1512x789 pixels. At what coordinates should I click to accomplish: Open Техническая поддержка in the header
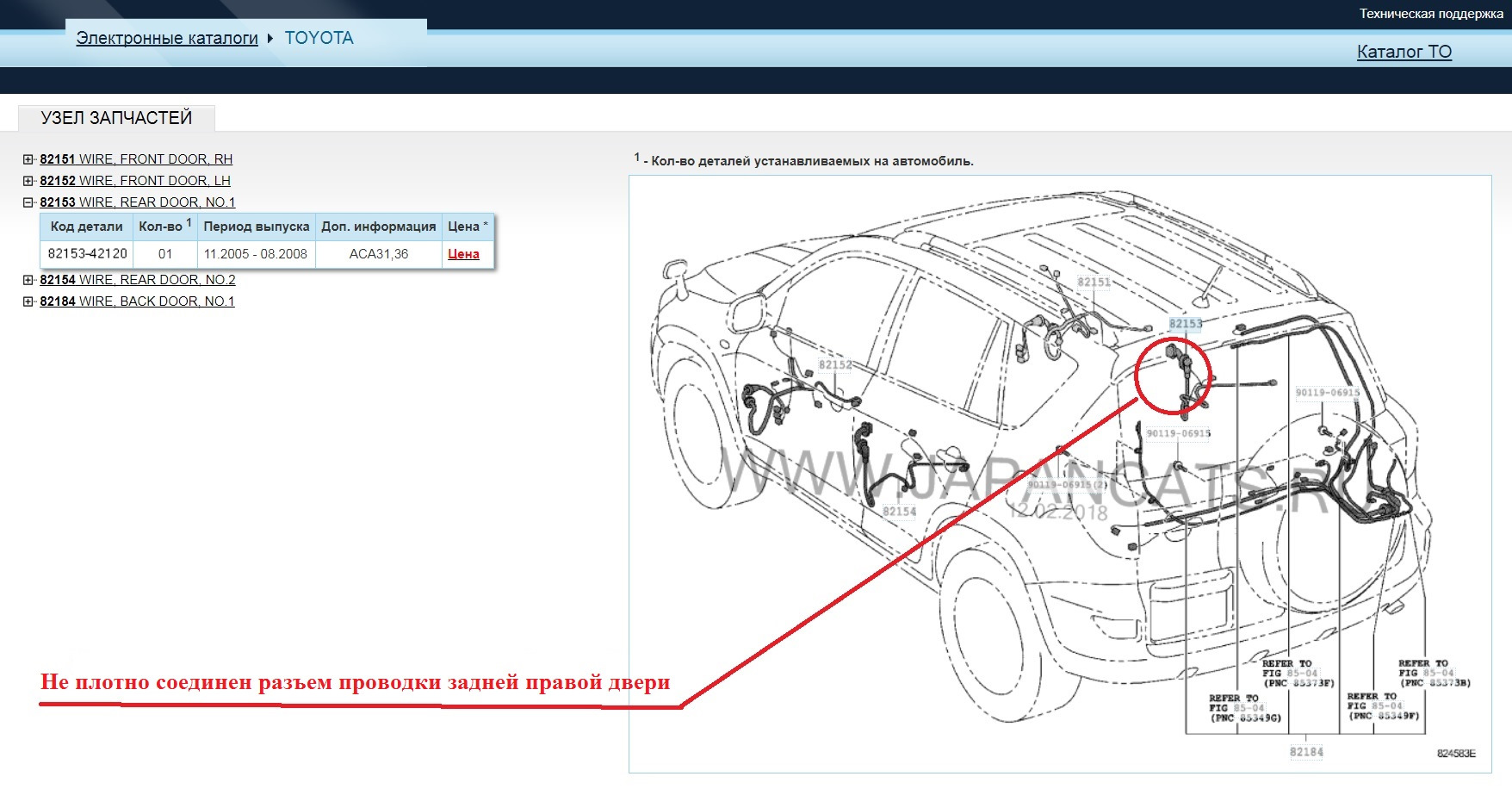(1431, 14)
